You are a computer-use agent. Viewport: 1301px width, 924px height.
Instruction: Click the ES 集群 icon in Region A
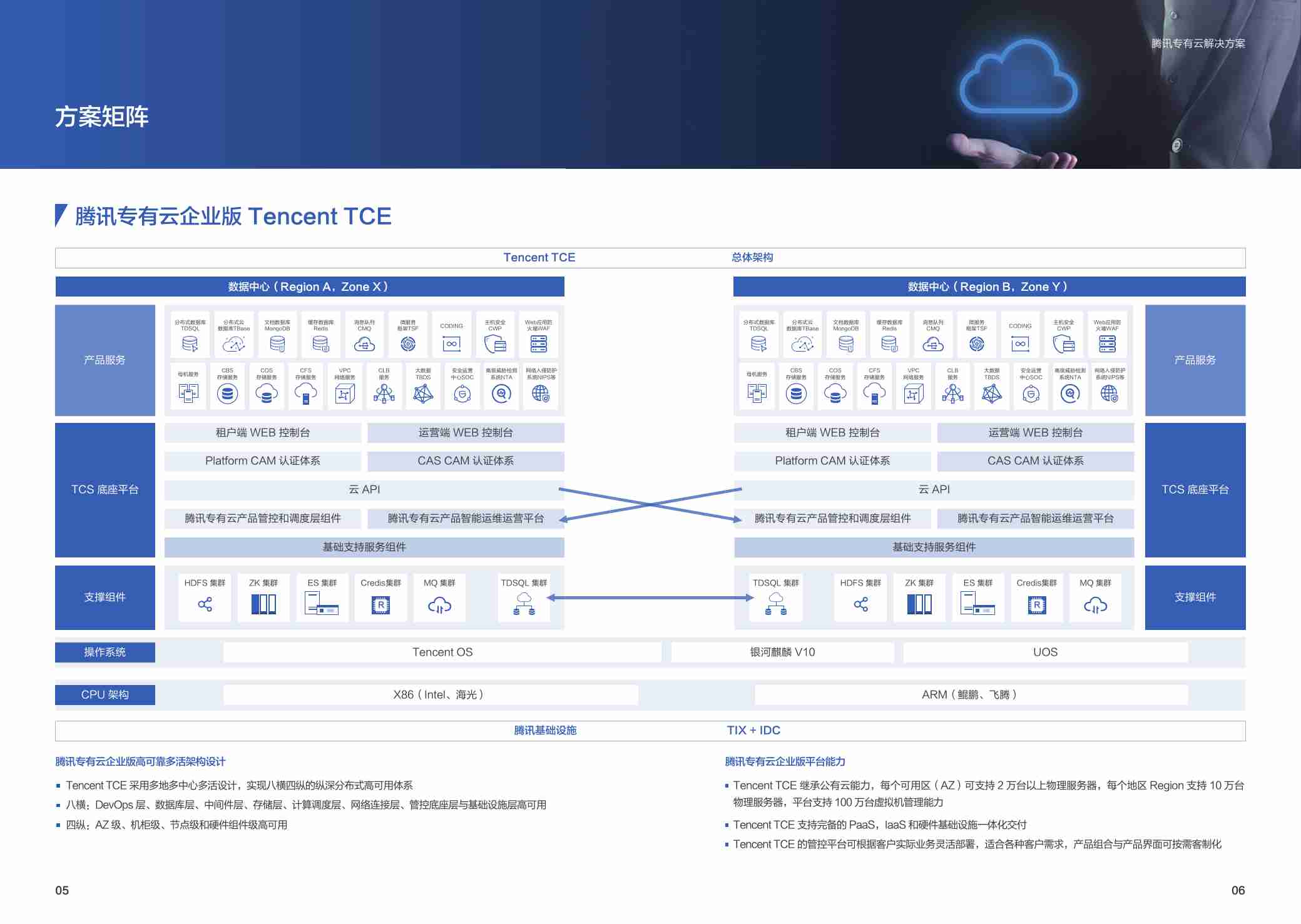click(322, 604)
